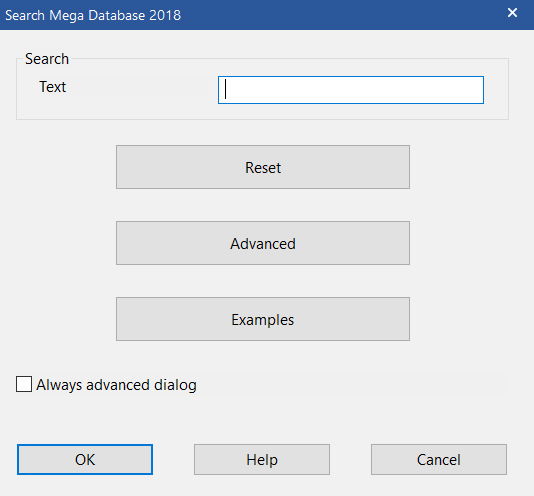Open the Advanced search options
The height and width of the screenshot is (496, 534).
pyautogui.click(x=263, y=243)
